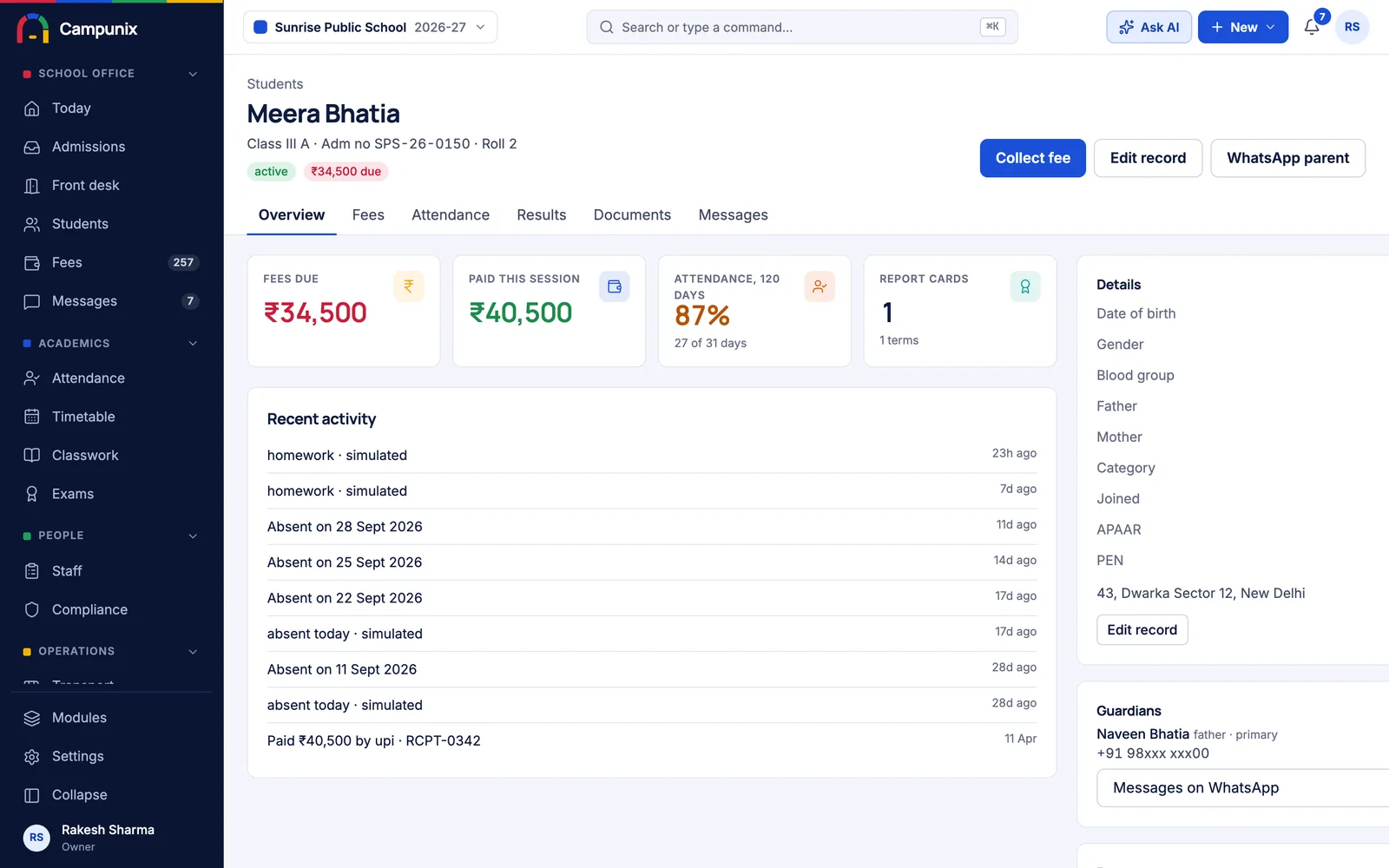Open Fees wallet icon in sidebar

32,263
